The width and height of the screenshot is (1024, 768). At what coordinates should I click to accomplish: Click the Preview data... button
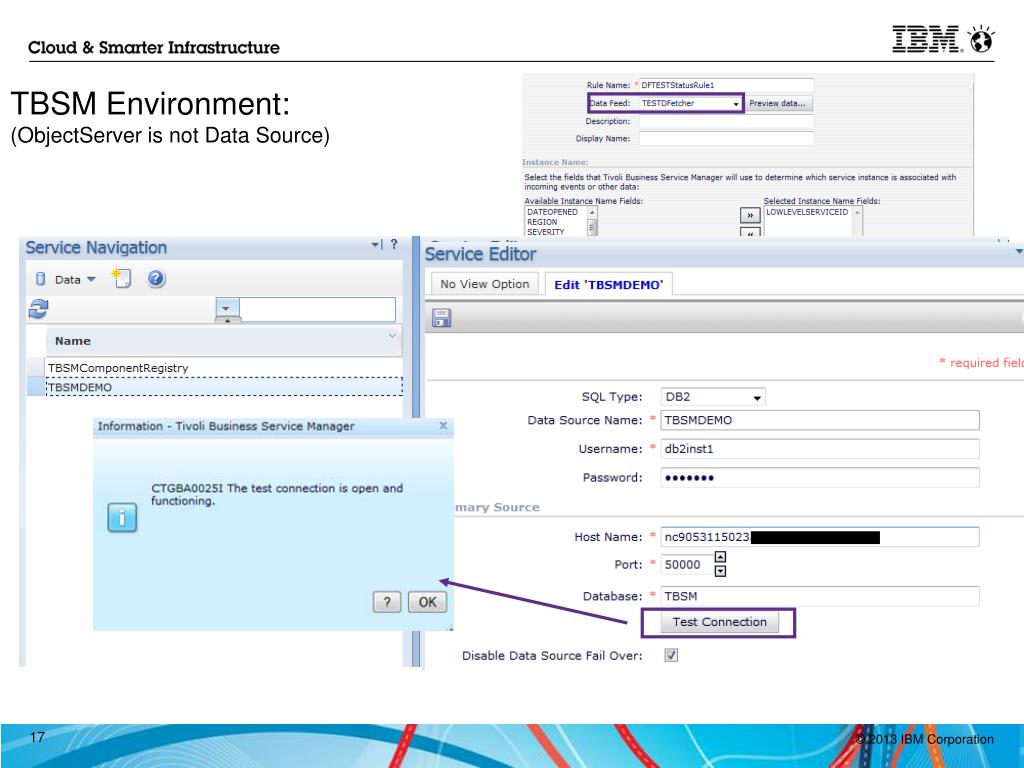point(777,103)
